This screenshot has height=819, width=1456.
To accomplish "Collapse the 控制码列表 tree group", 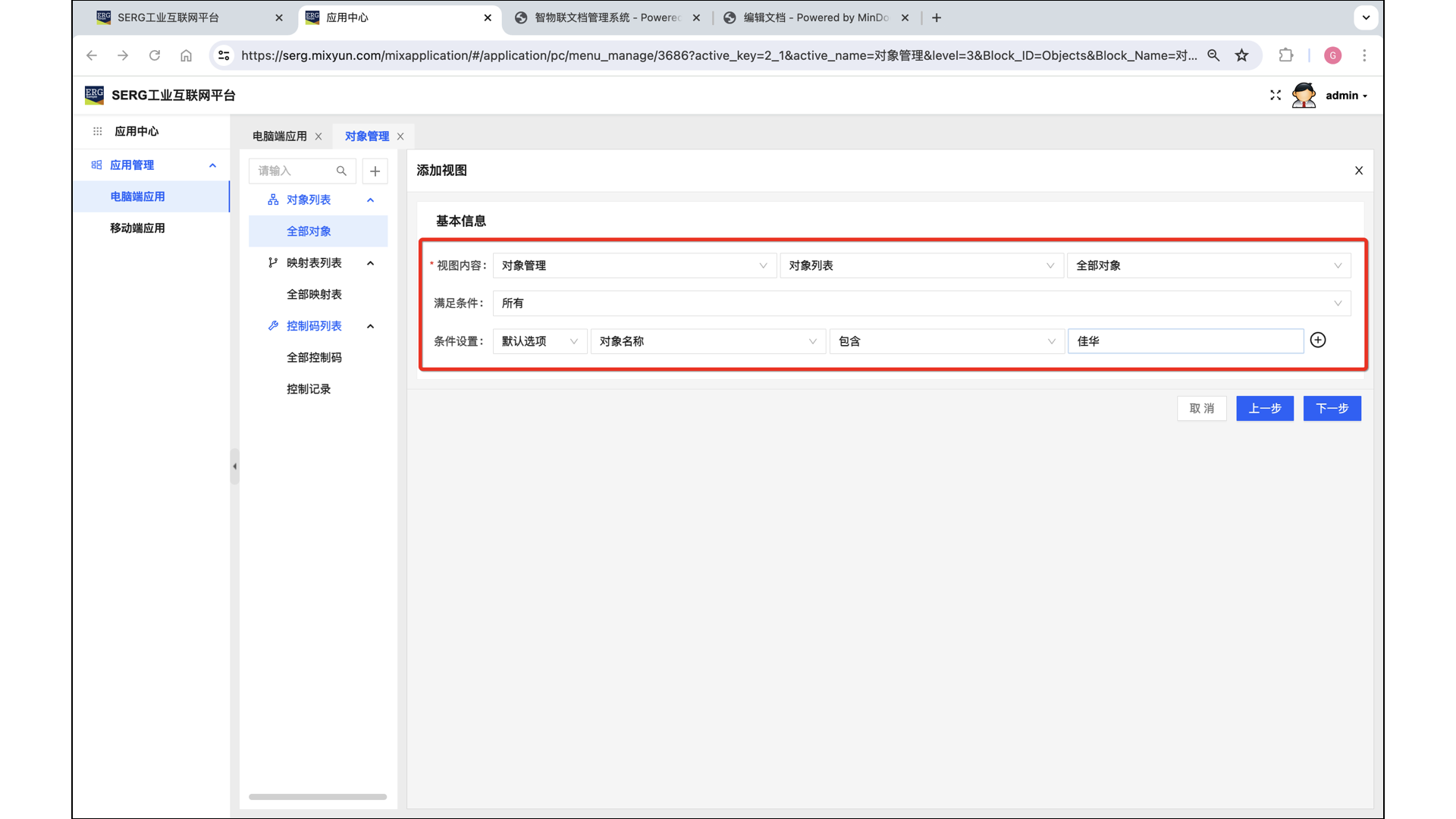I will [370, 326].
